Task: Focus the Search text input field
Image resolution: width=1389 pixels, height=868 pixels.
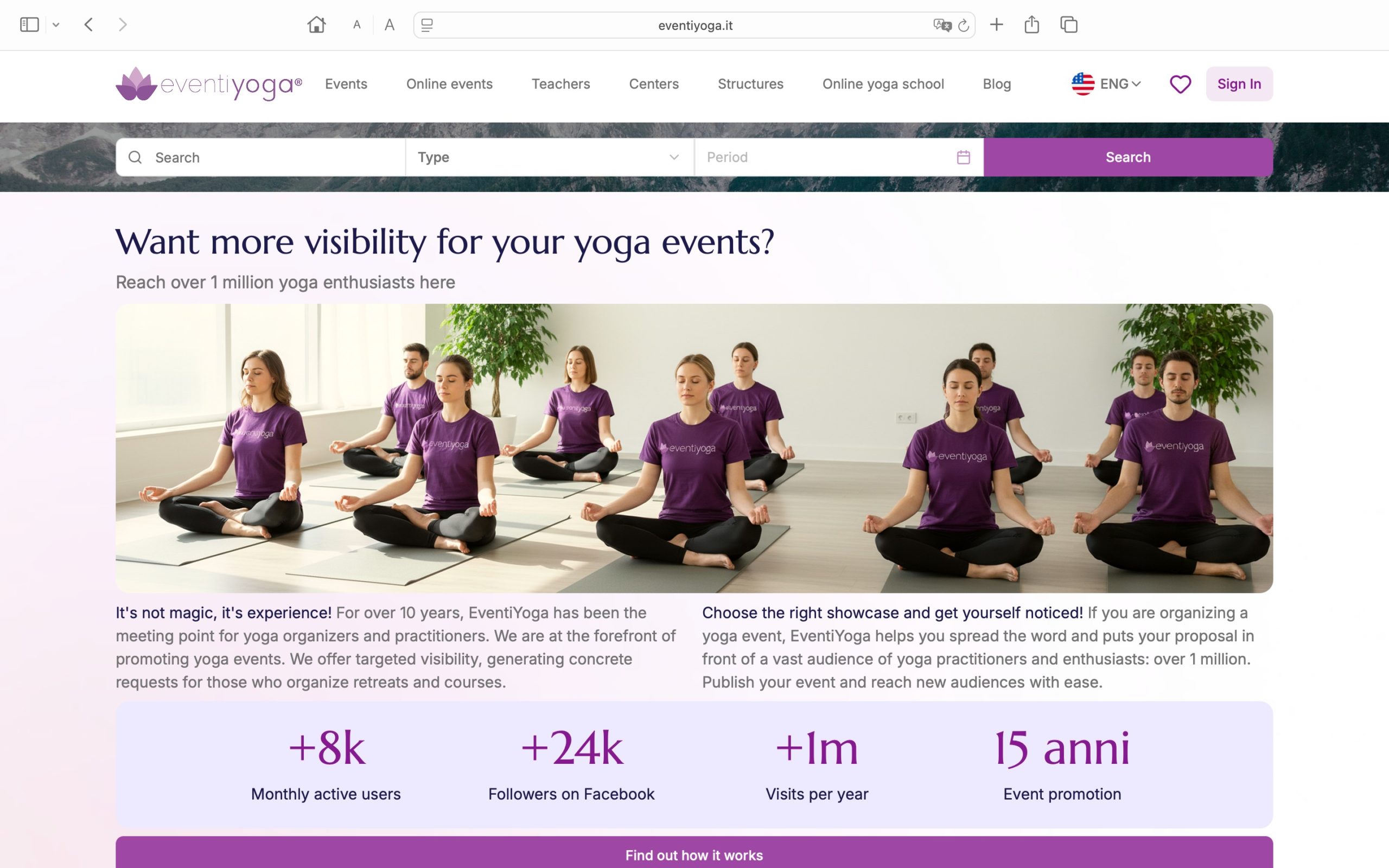Action: 270,157
